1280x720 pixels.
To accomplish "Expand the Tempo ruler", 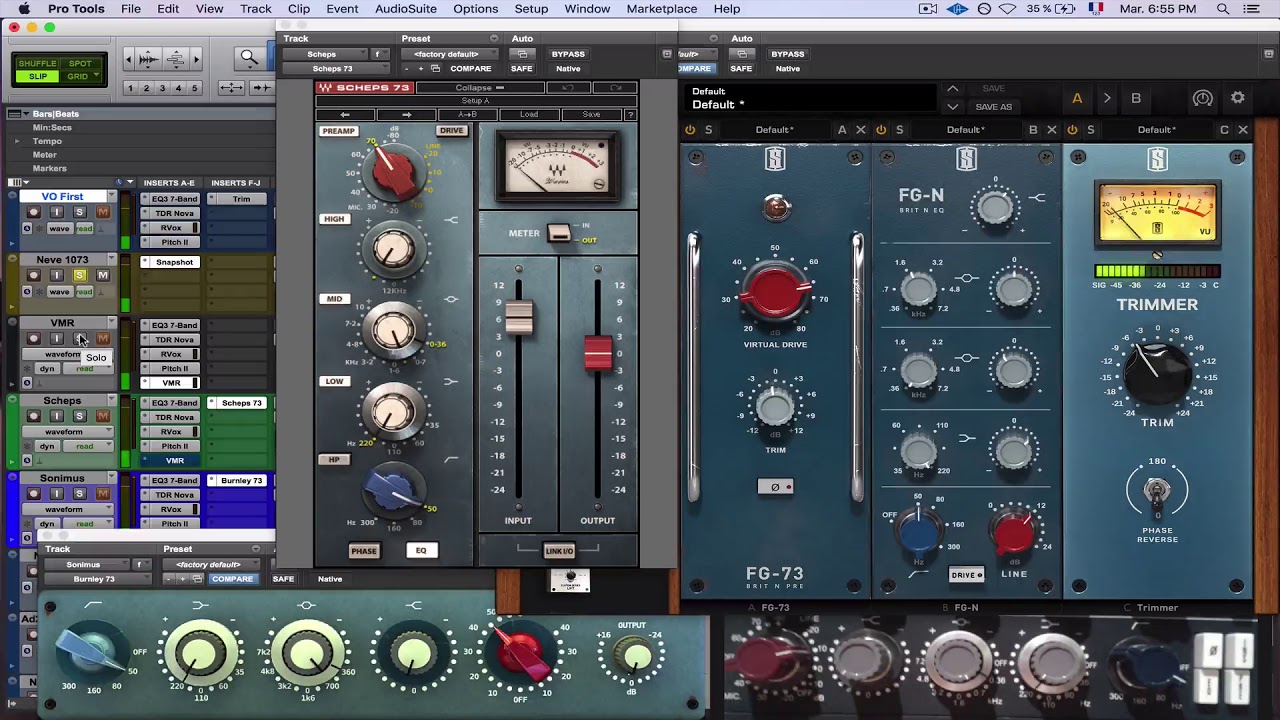I will [17, 141].
